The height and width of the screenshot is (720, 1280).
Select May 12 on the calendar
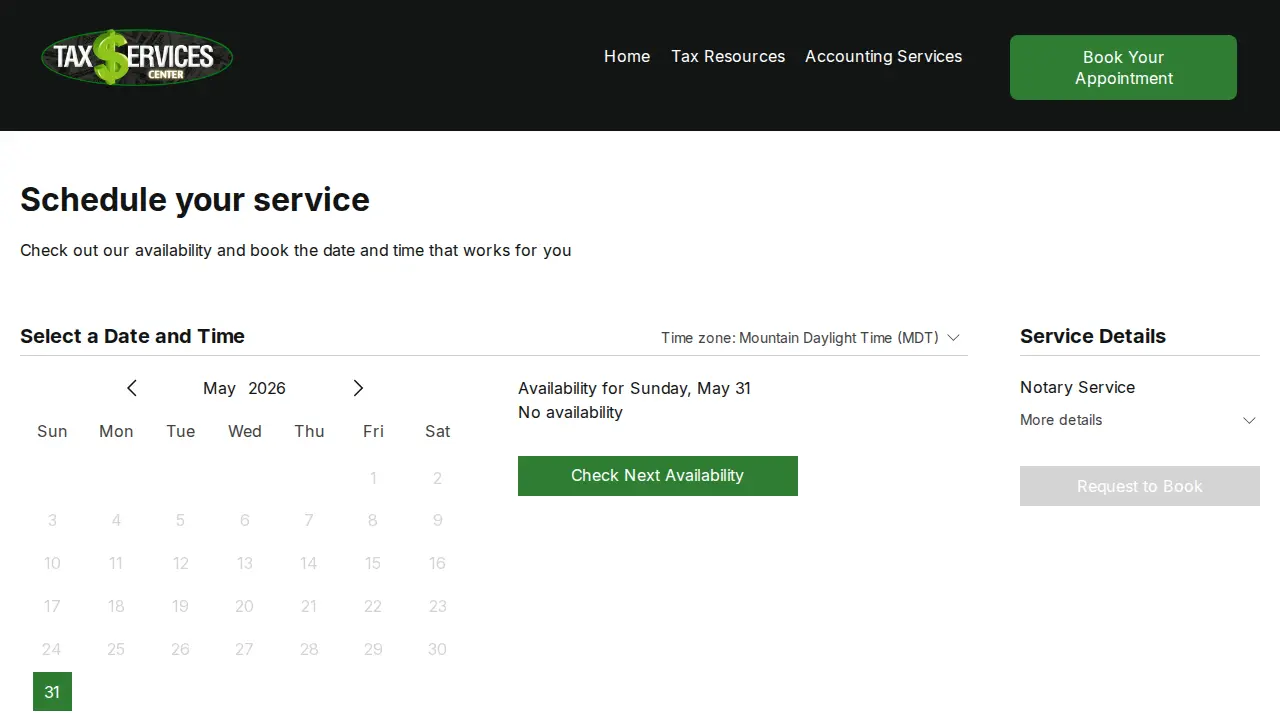tap(180, 563)
